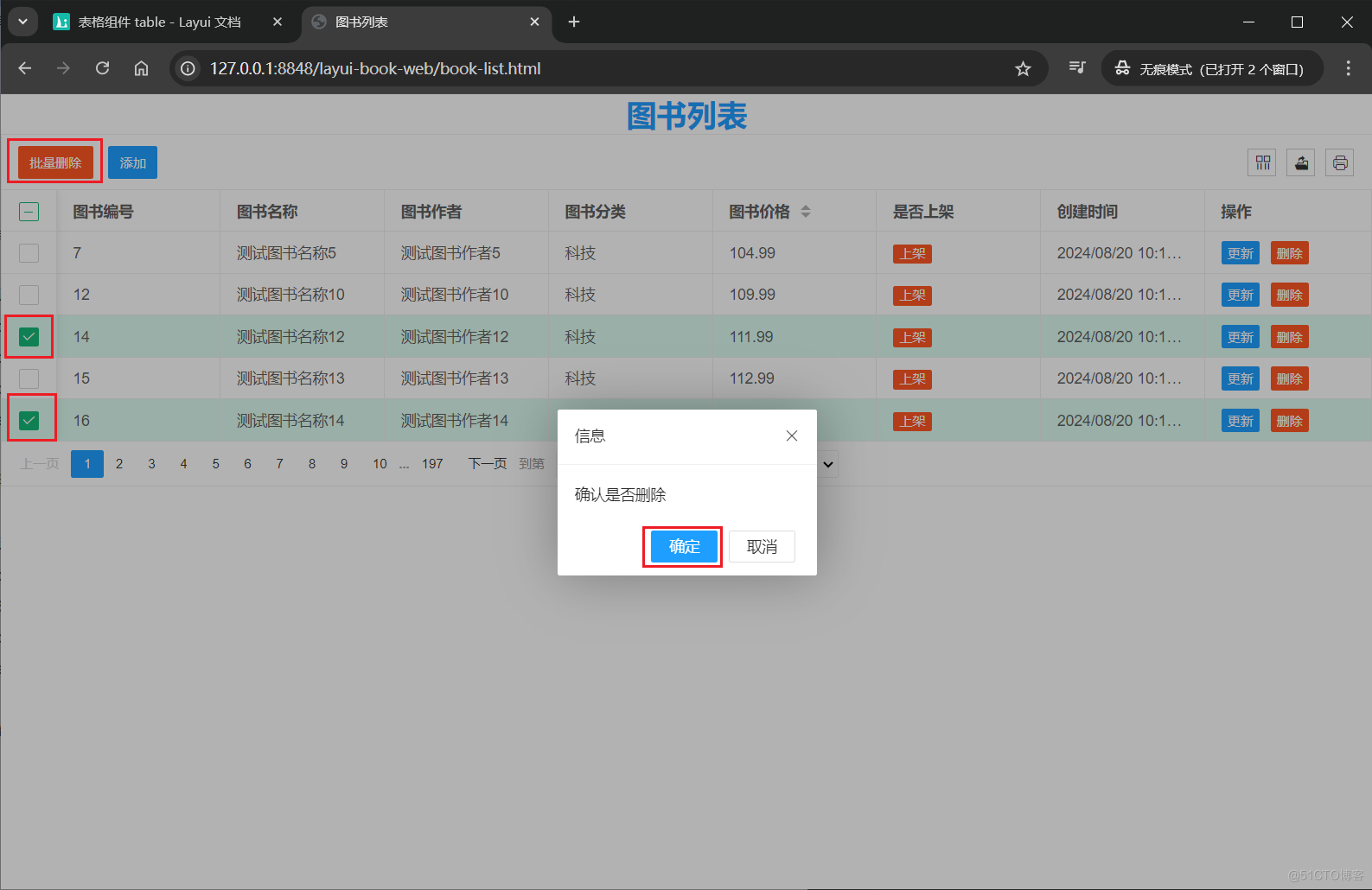Uncheck the checkbox for book 14

pos(29,337)
